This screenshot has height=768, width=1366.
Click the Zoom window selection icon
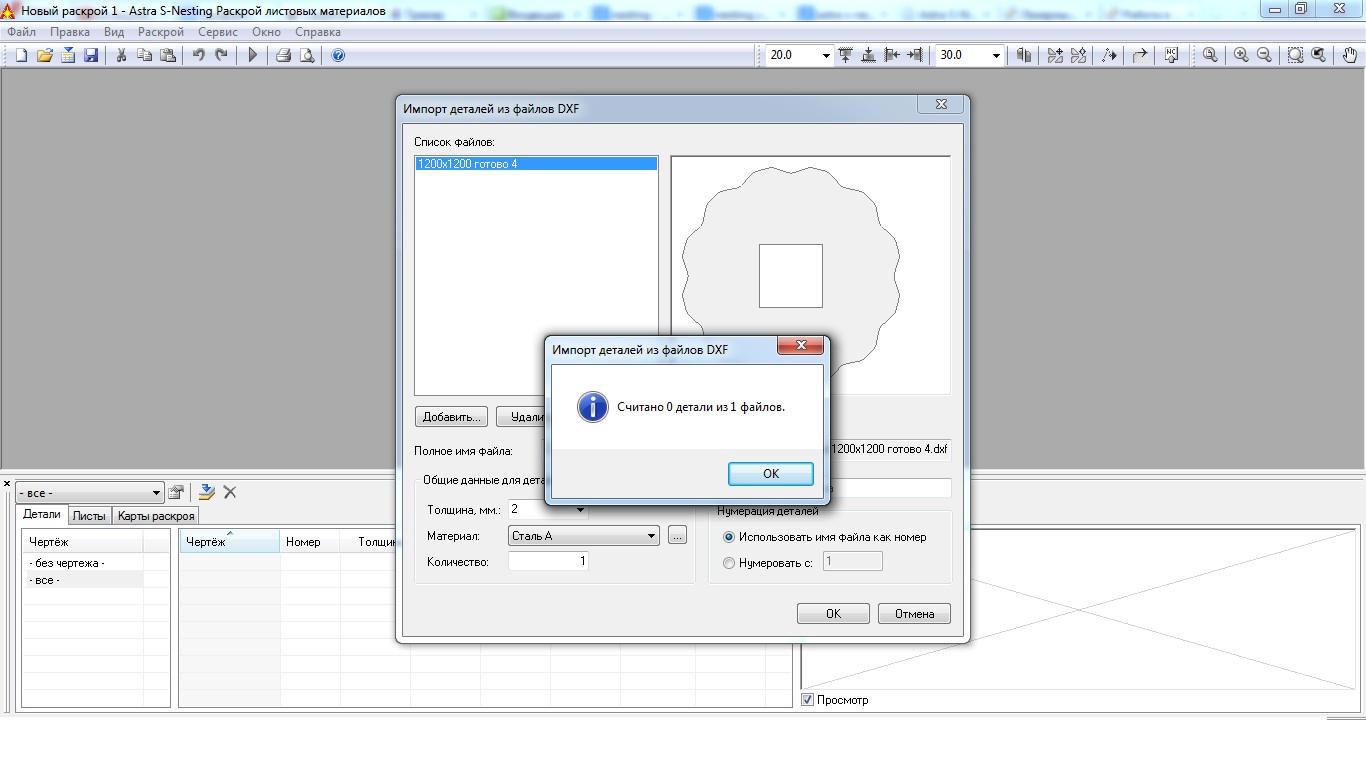pos(1295,56)
